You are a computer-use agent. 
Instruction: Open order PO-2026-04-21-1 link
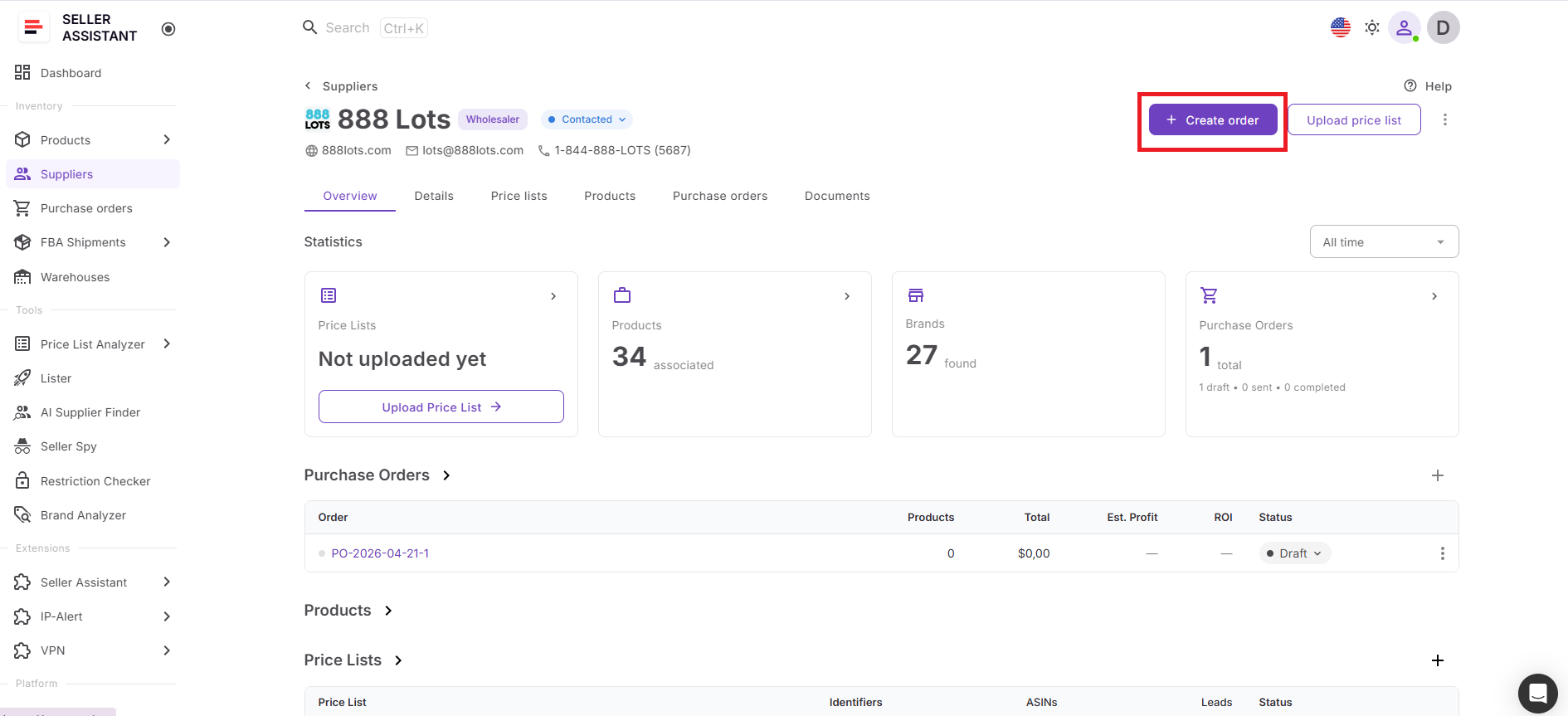(x=380, y=553)
